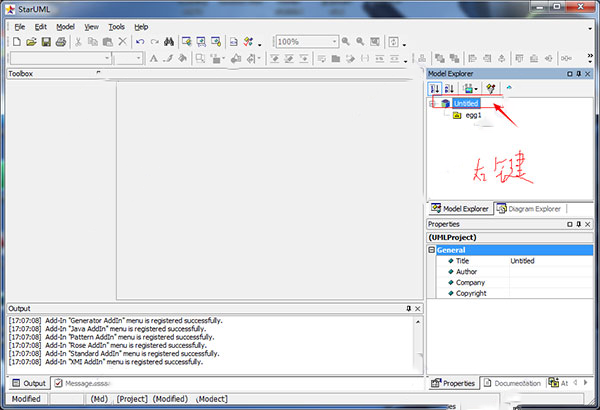Create a new project with New icon
This screenshot has height=410, width=600.
point(16,42)
